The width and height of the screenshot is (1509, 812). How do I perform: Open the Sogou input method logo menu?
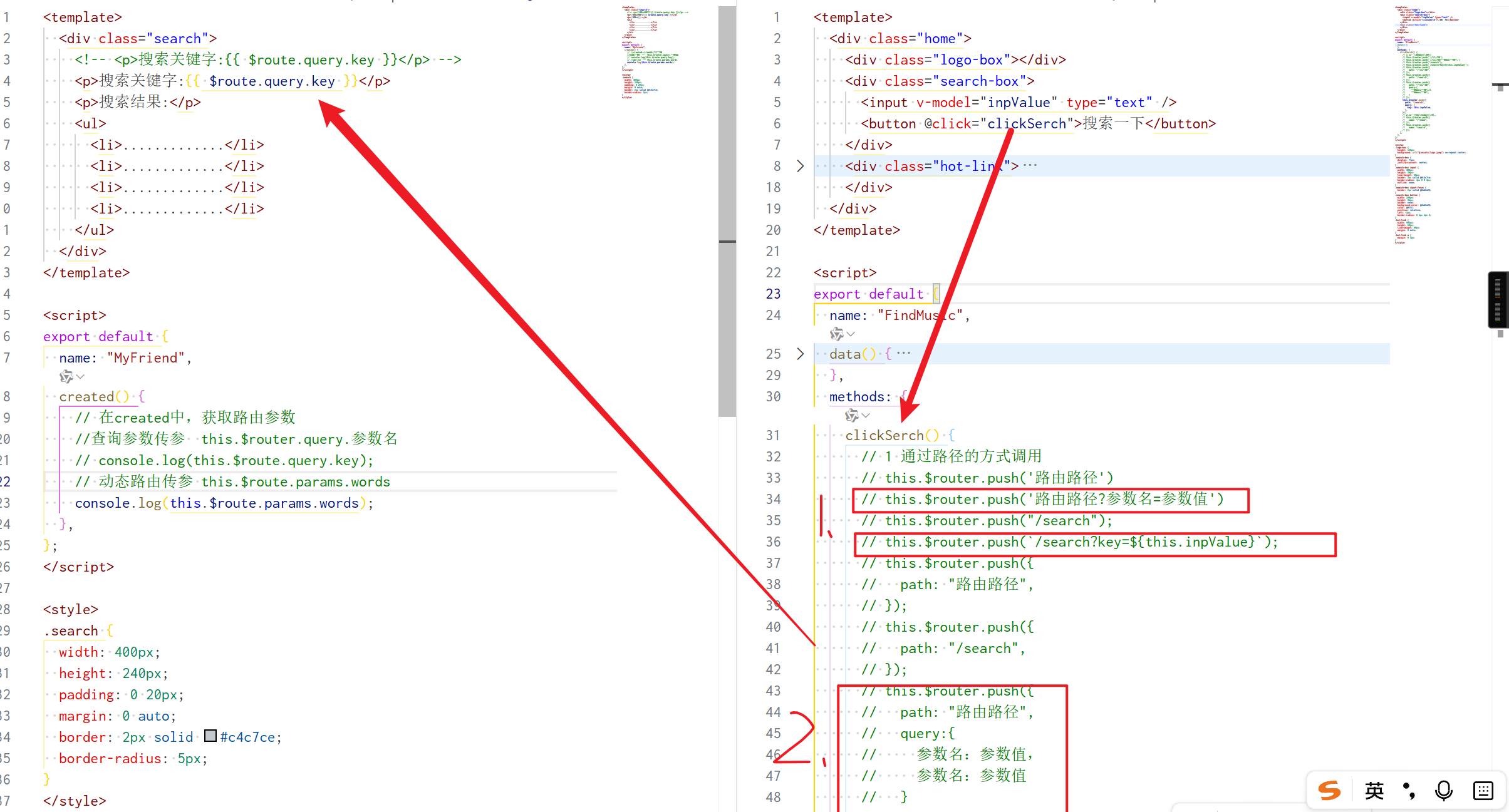[x=1329, y=791]
